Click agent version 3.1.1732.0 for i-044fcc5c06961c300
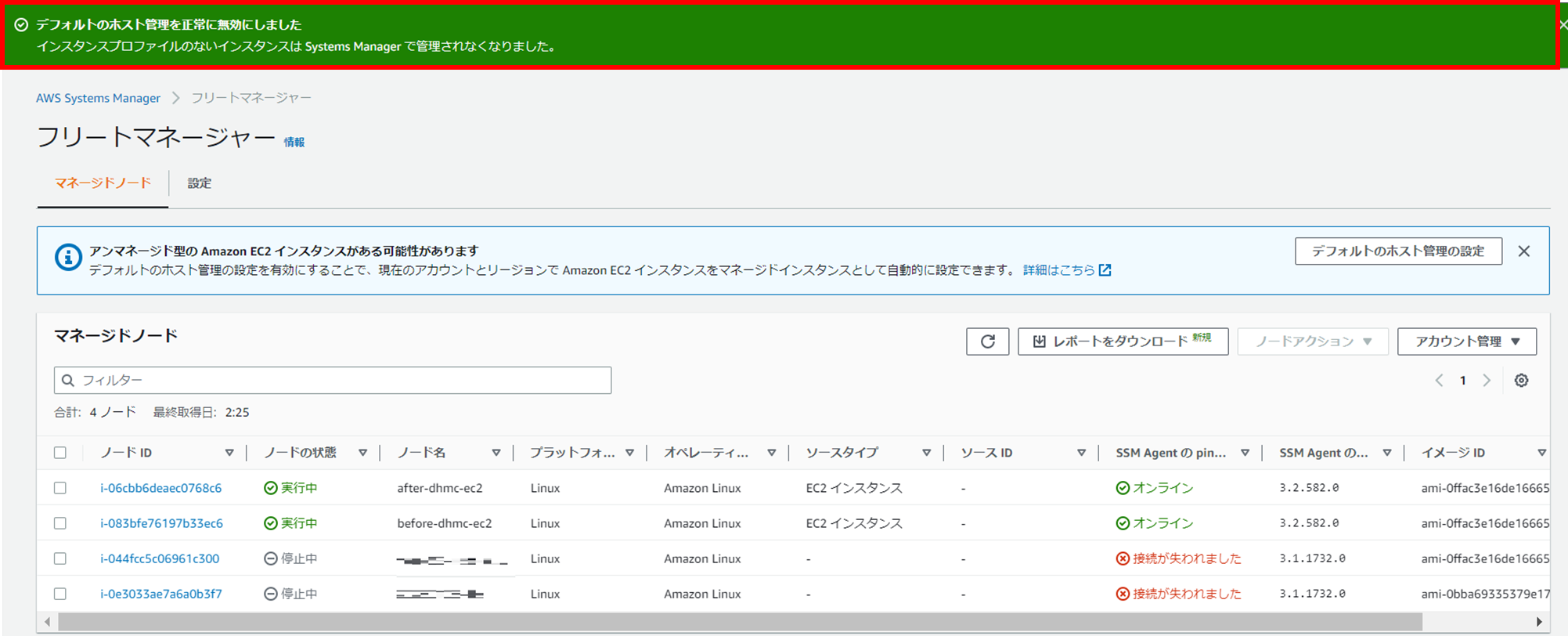Viewport: 1568px width, 636px height. (x=1312, y=558)
